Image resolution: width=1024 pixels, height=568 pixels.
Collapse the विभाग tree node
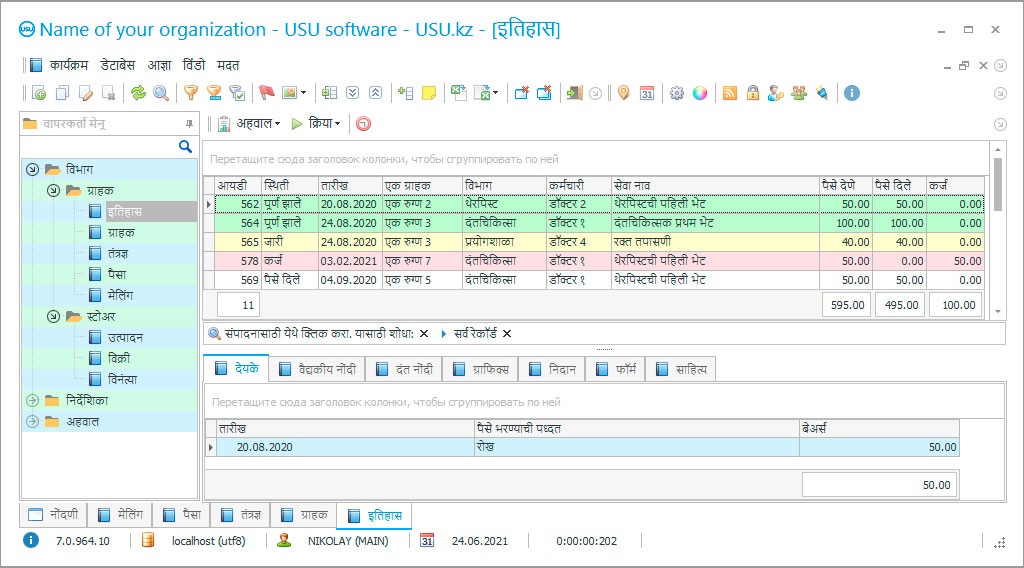pyautogui.click(x=32, y=169)
